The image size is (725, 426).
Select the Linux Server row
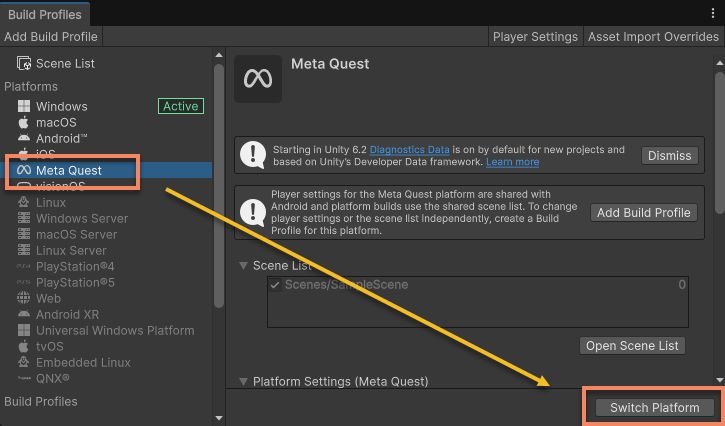pyautogui.click(x=106, y=250)
